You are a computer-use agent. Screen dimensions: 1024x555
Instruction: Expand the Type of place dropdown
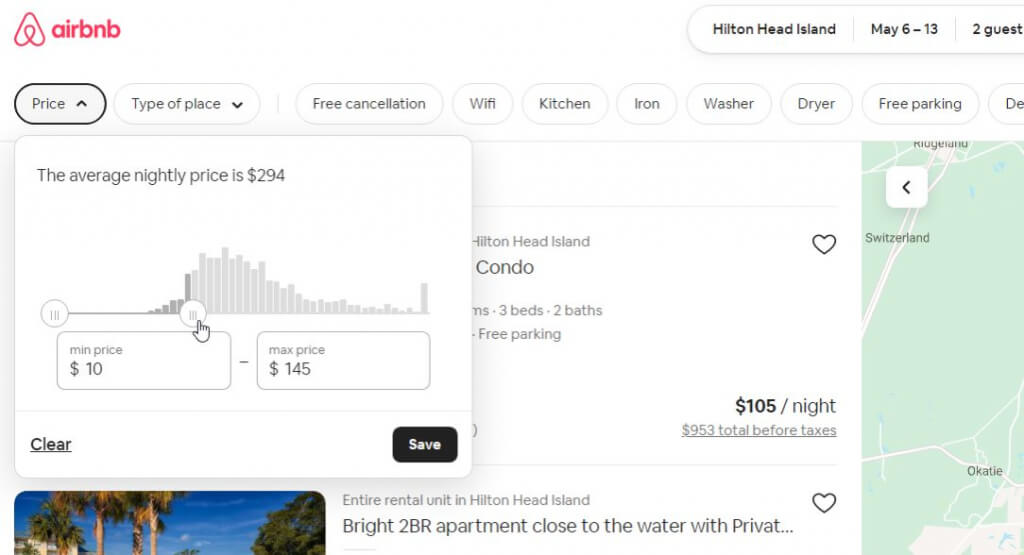point(187,104)
